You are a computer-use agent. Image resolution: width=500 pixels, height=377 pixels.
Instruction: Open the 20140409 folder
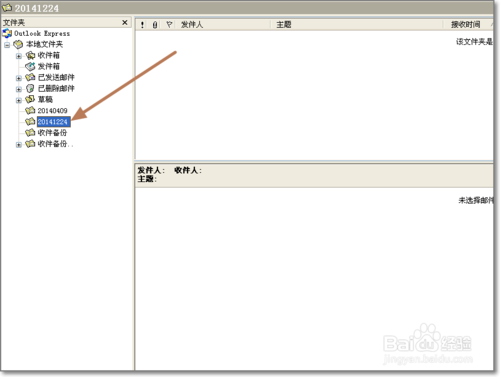pyautogui.click(x=52, y=111)
